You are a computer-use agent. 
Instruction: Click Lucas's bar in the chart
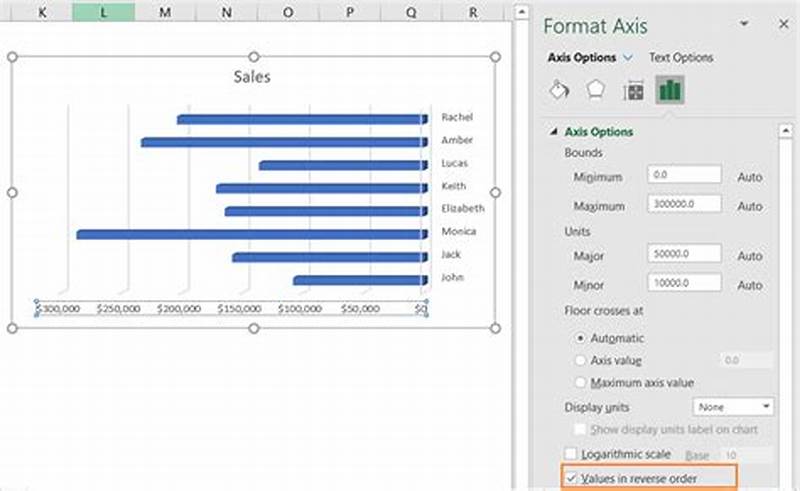point(343,165)
